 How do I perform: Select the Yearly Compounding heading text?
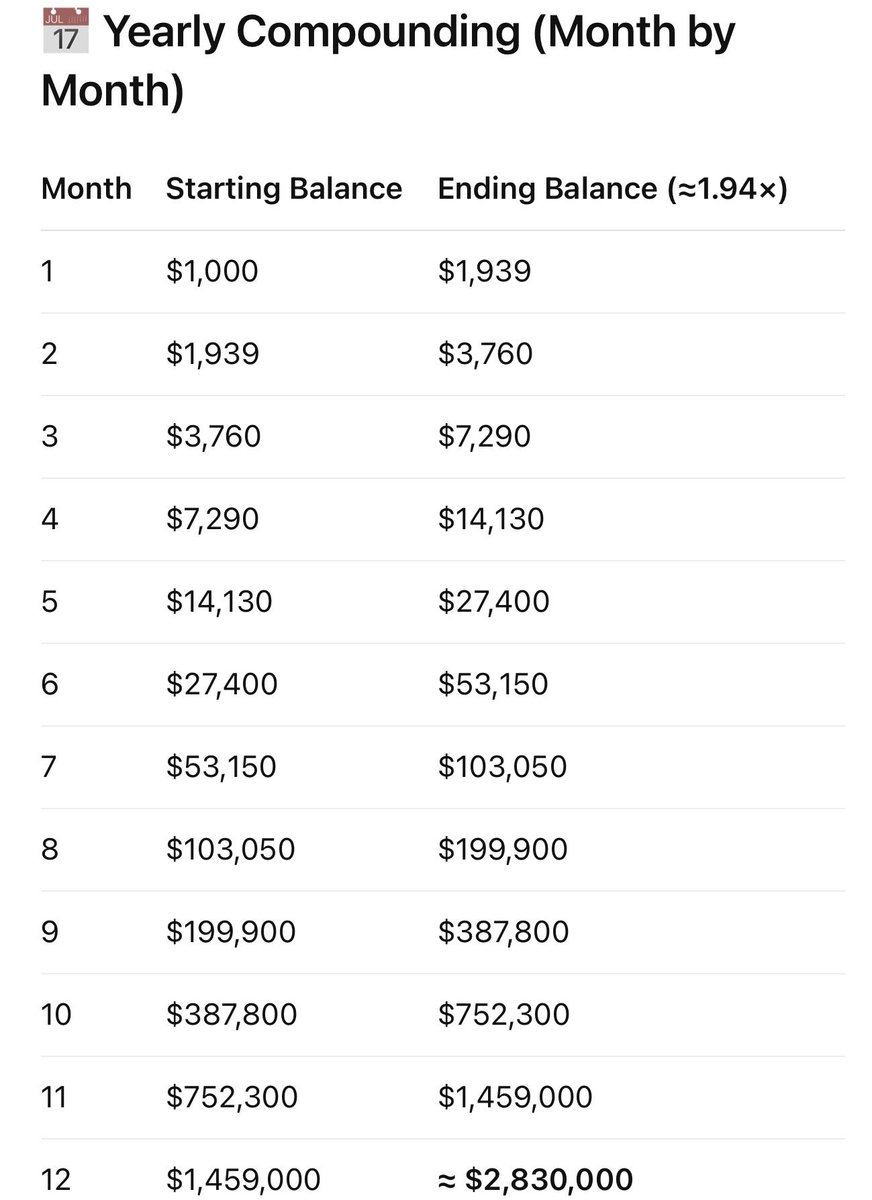(388, 61)
